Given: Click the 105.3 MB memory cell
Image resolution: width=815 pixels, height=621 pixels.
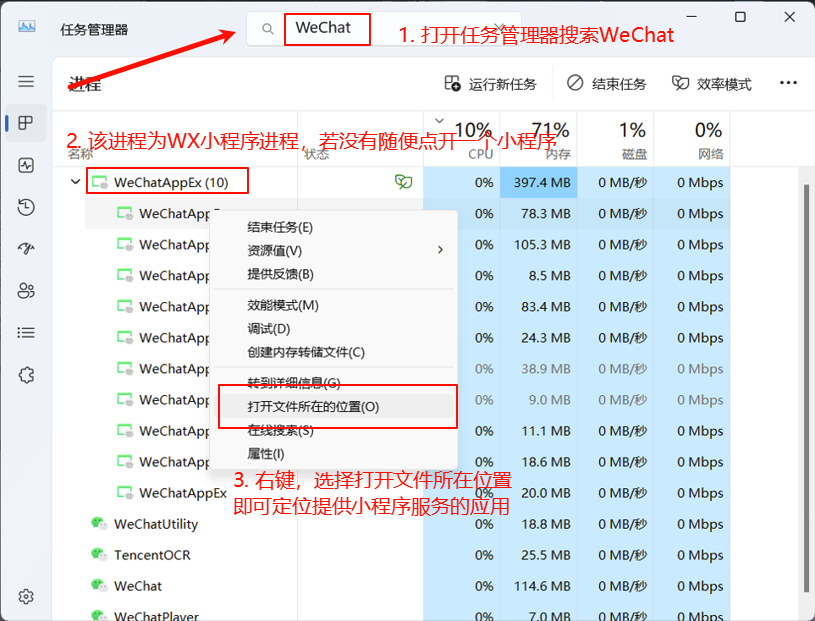Looking at the screenshot, I should click(x=538, y=245).
